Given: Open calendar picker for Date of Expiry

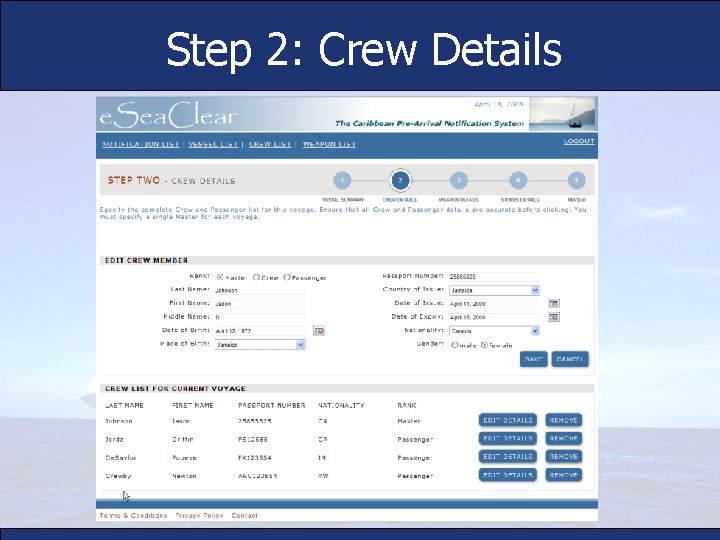Looking at the screenshot, I should pos(554,317).
